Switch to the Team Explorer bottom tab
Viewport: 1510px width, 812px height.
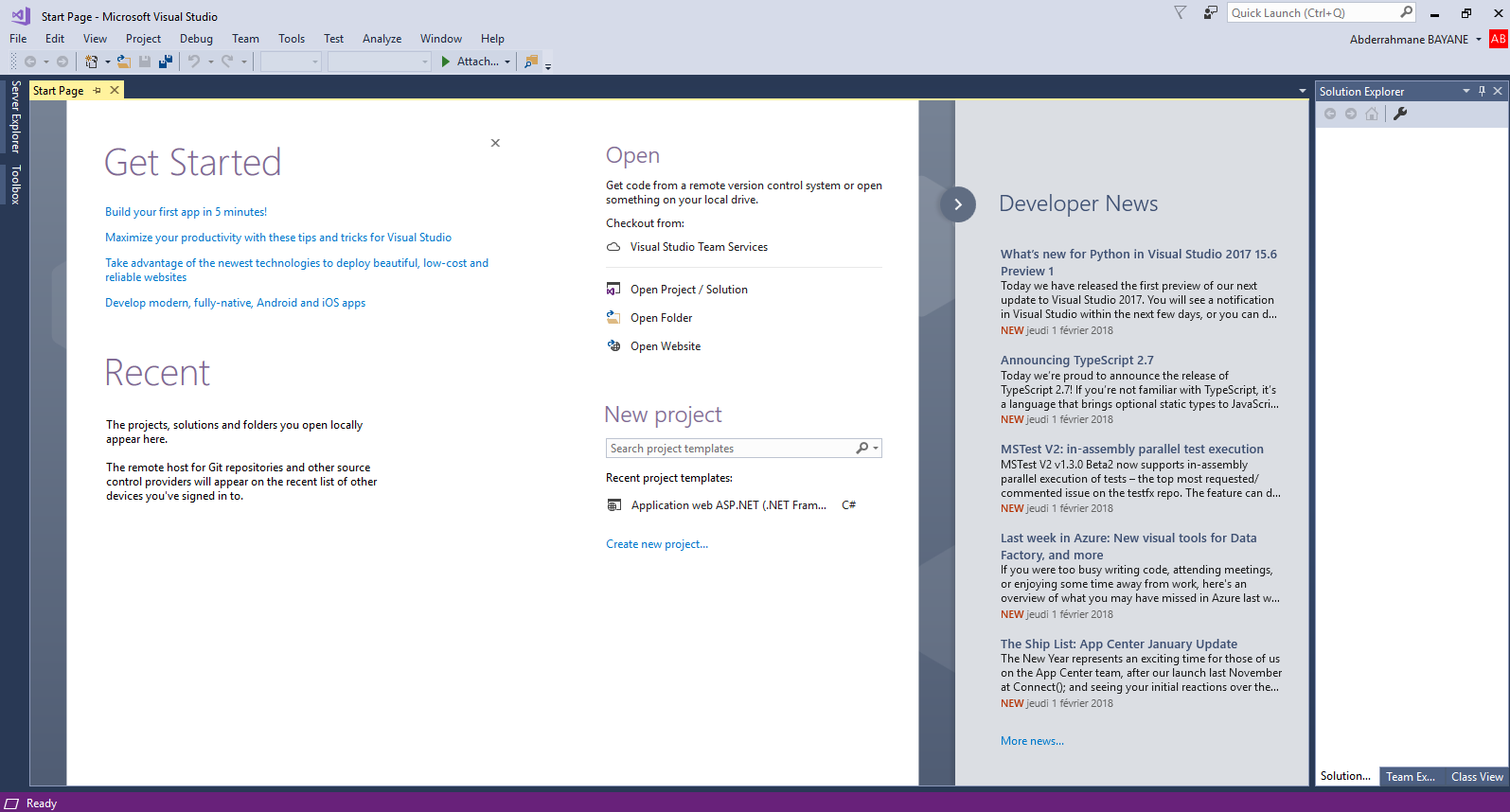[1411, 777]
